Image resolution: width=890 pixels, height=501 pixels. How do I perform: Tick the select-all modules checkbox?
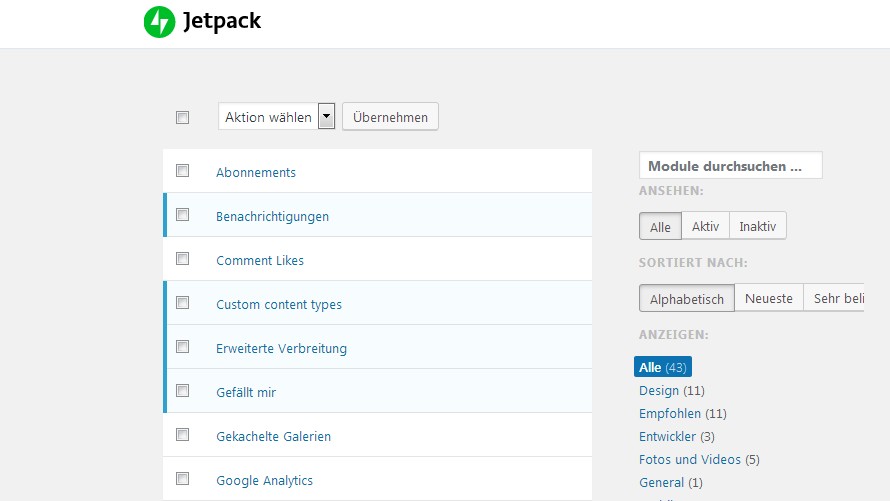tap(182, 117)
